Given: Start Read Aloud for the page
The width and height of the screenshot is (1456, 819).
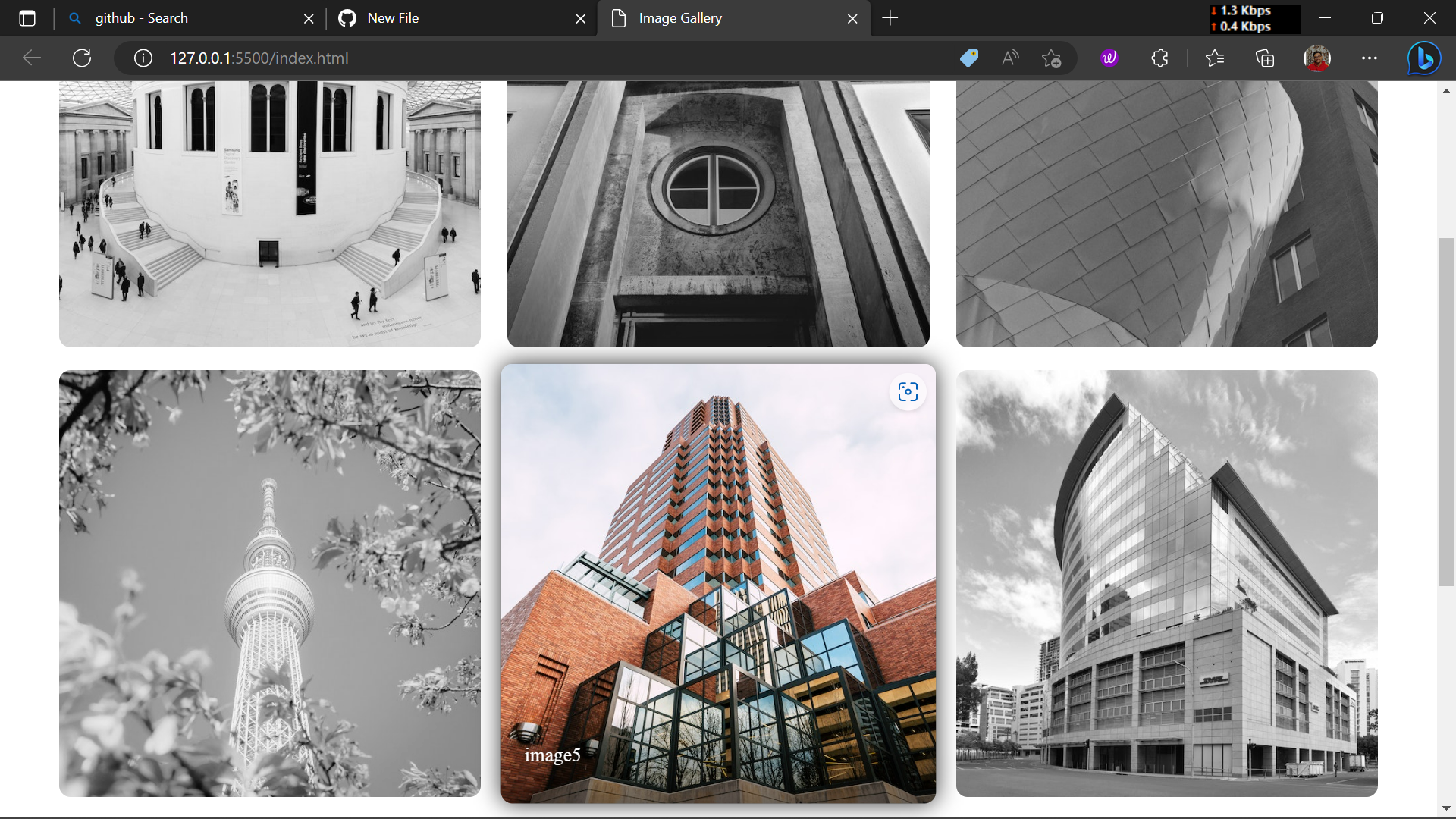Looking at the screenshot, I should pos(1010,58).
